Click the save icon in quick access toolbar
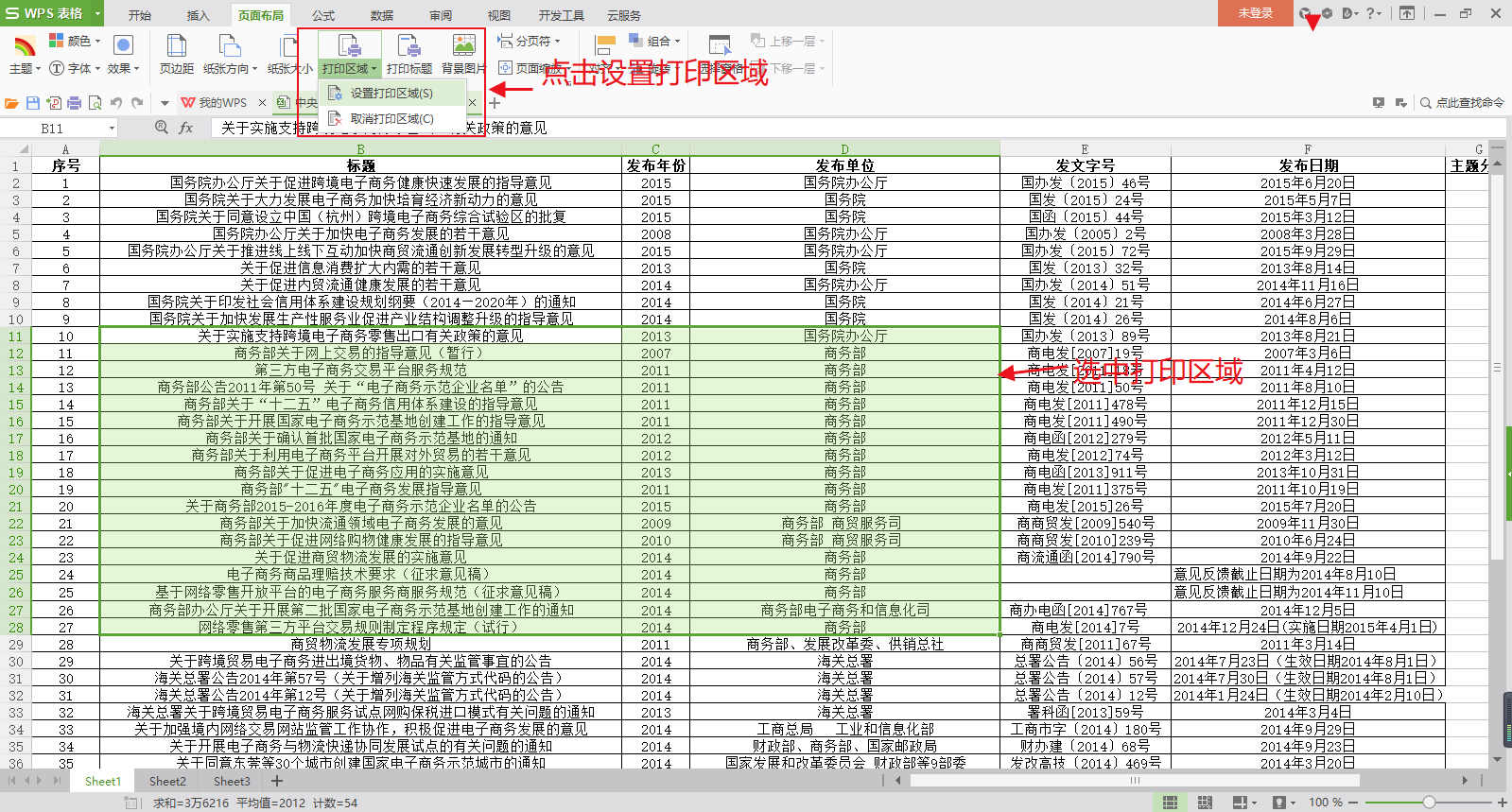Image resolution: width=1512 pixels, height=812 pixels. pyautogui.click(x=33, y=103)
